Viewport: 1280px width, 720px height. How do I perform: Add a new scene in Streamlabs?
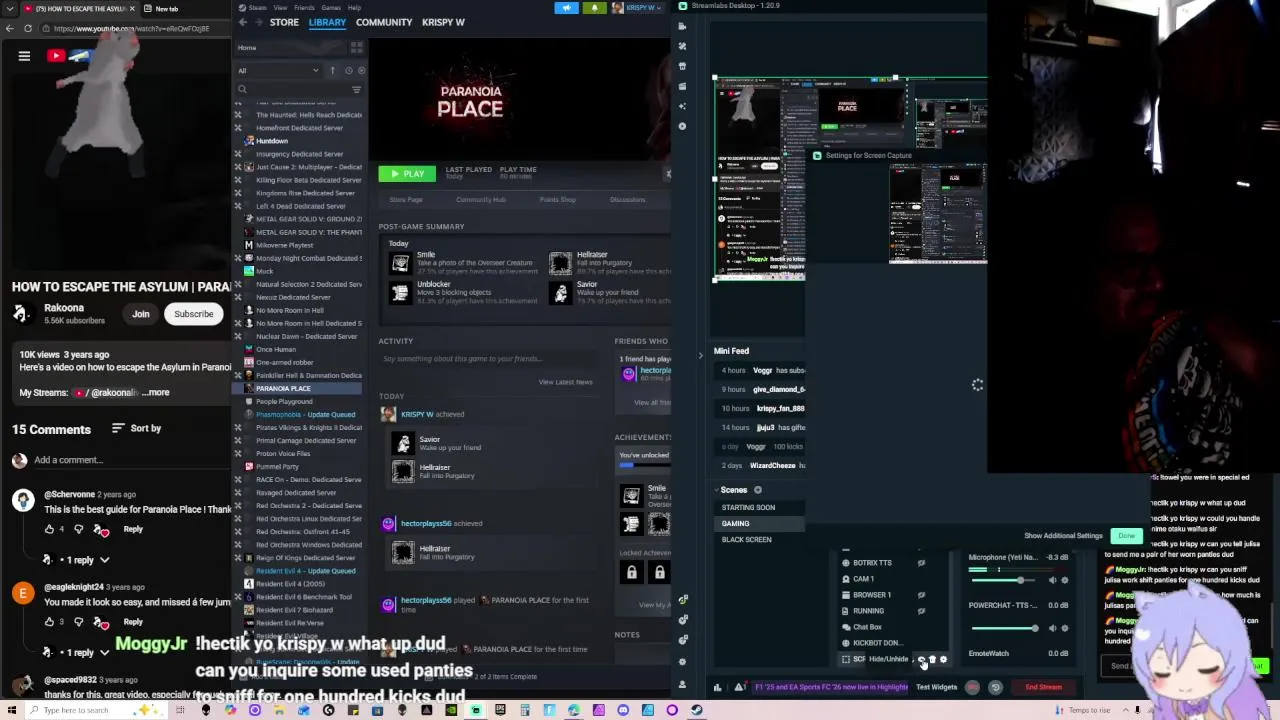coord(757,490)
